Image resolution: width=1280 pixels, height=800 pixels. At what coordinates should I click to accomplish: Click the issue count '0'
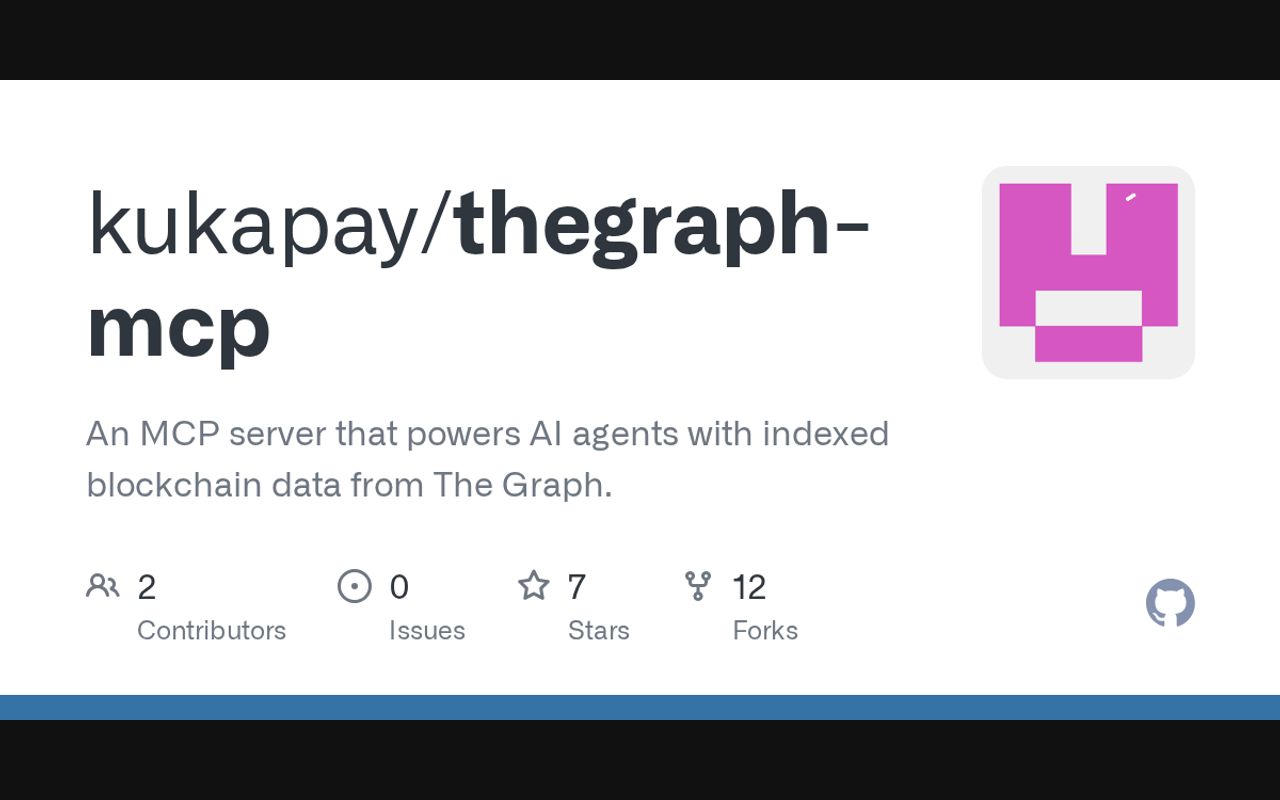[x=399, y=587]
